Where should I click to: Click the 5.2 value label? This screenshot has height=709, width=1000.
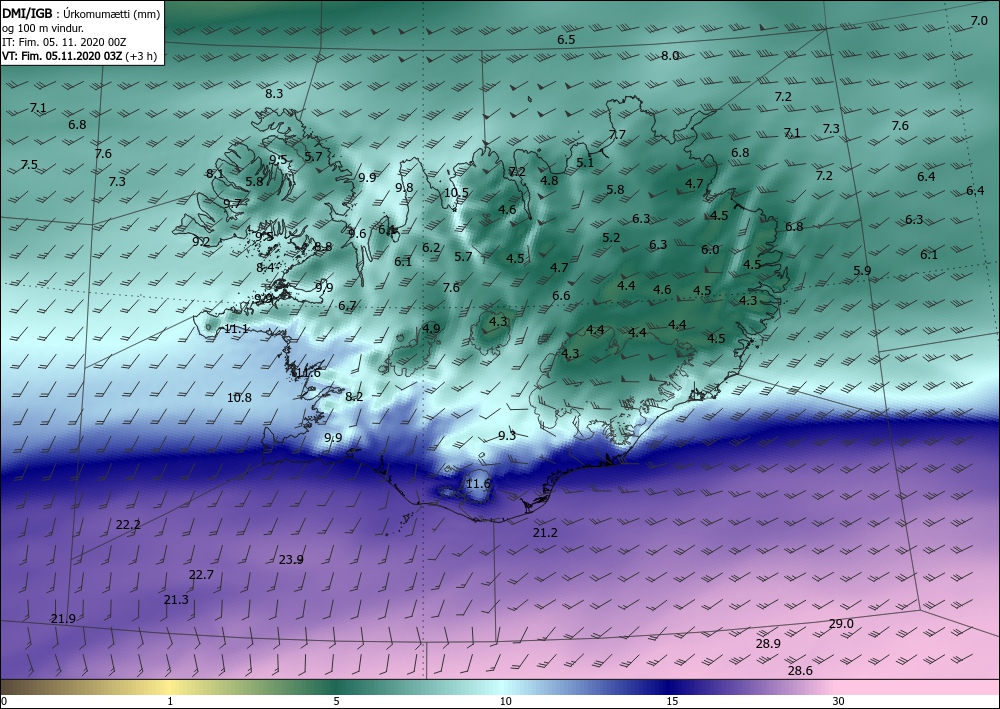[x=611, y=238]
